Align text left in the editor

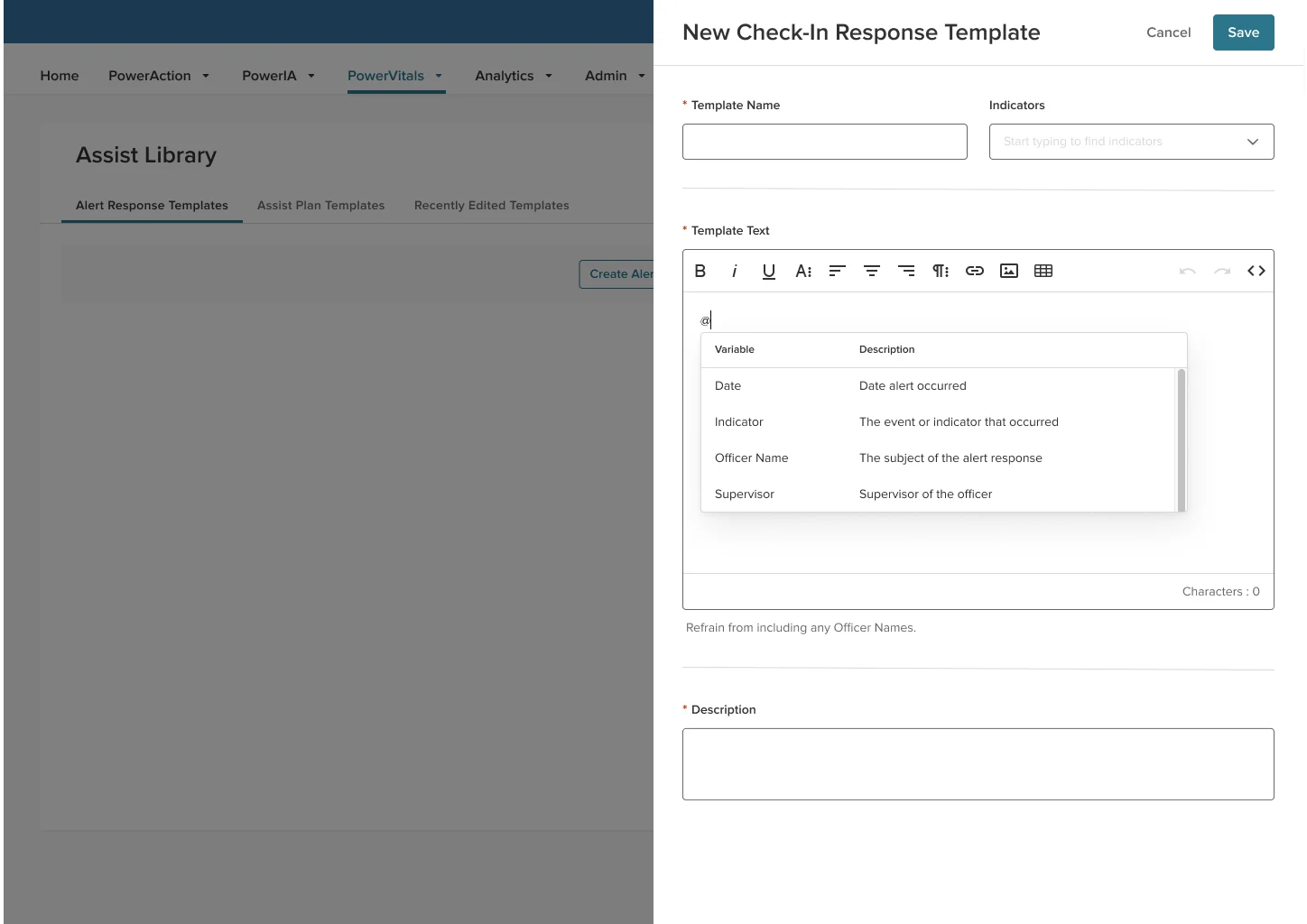[838, 271]
